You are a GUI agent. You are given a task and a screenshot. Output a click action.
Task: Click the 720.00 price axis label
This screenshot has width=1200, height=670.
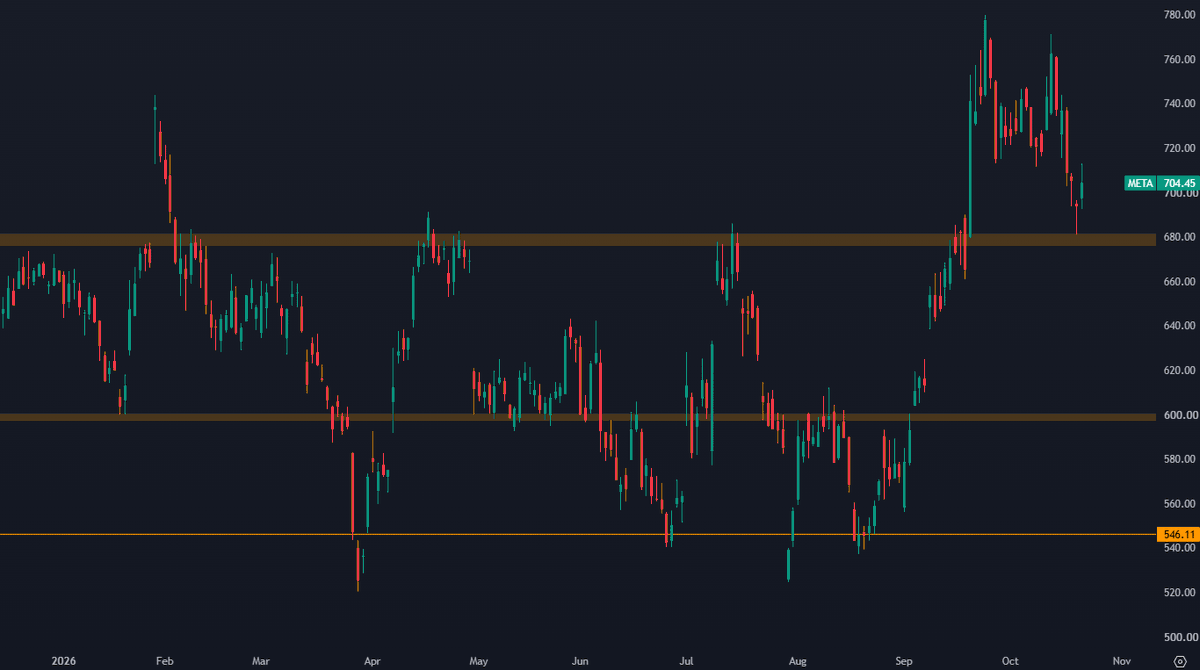pos(1181,148)
